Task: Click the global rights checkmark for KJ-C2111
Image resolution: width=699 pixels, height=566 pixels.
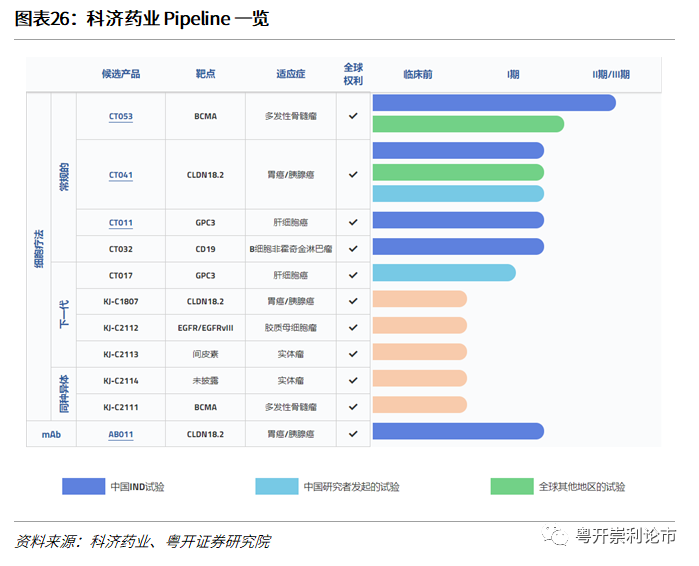Action: click(x=353, y=407)
